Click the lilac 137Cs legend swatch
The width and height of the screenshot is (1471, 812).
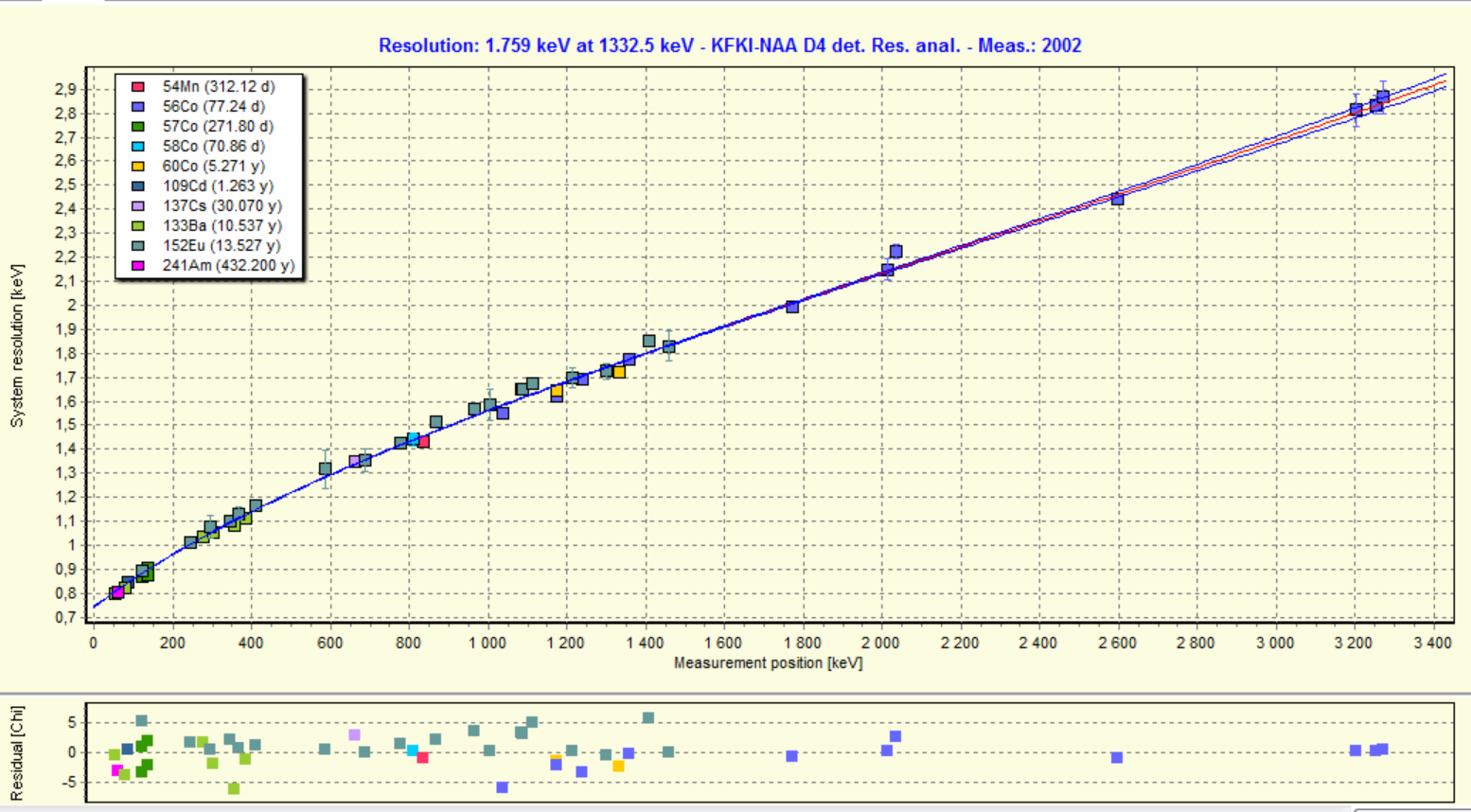click(x=137, y=206)
